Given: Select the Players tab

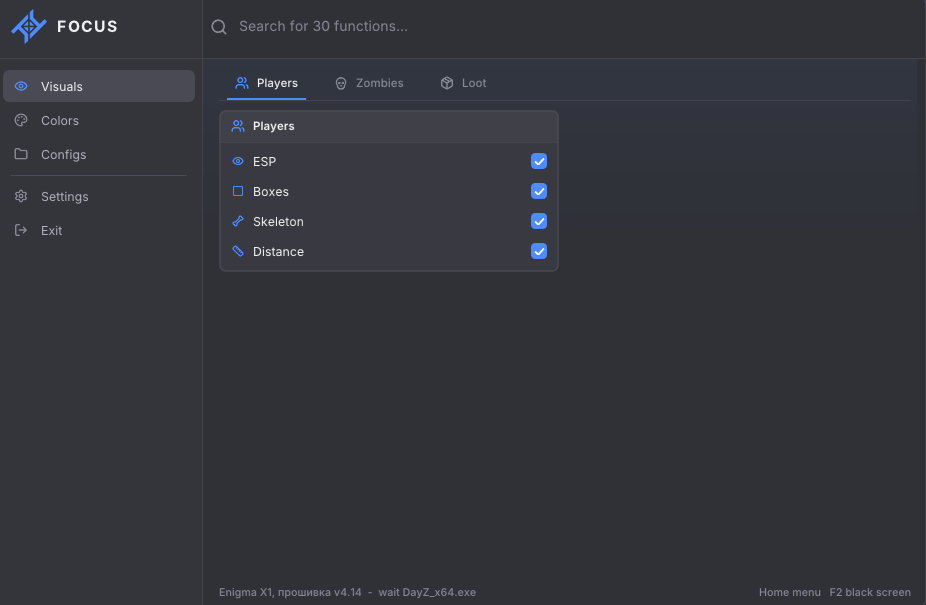Looking at the screenshot, I should (266, 83).
